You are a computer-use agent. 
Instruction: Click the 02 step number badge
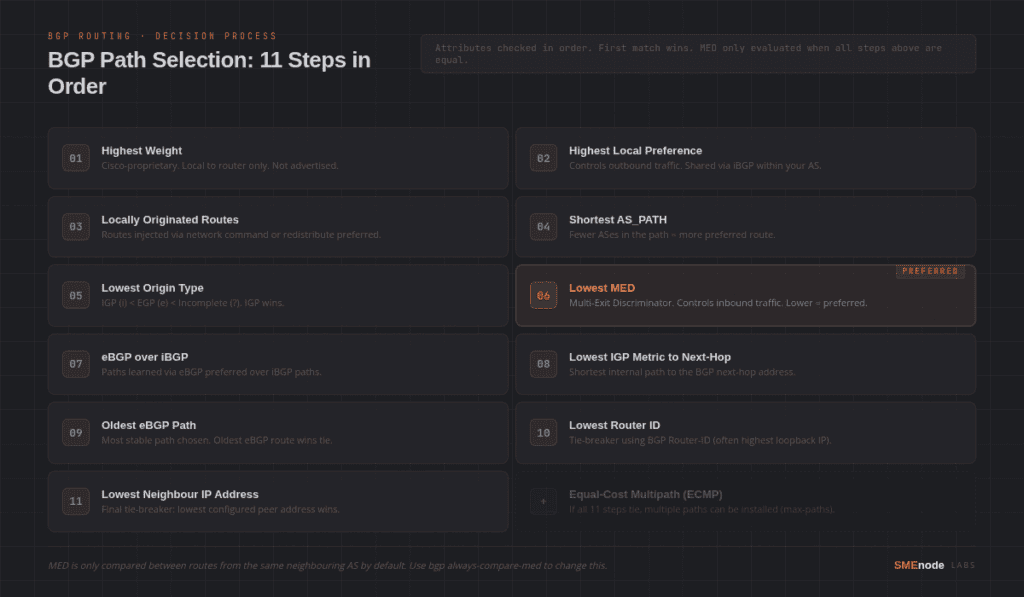pos(543,158)
